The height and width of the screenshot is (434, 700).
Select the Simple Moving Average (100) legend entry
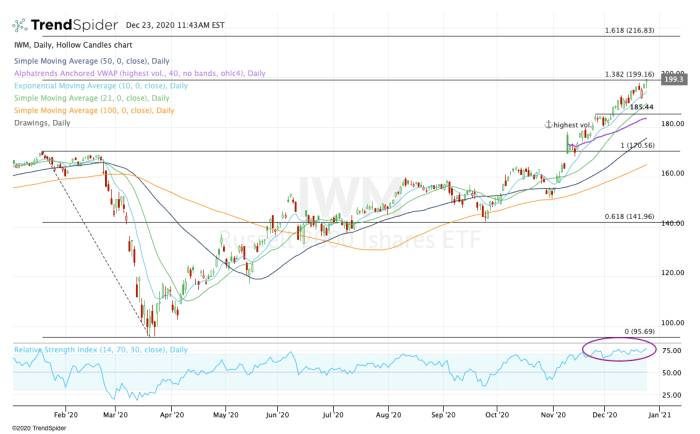[94, 110]
